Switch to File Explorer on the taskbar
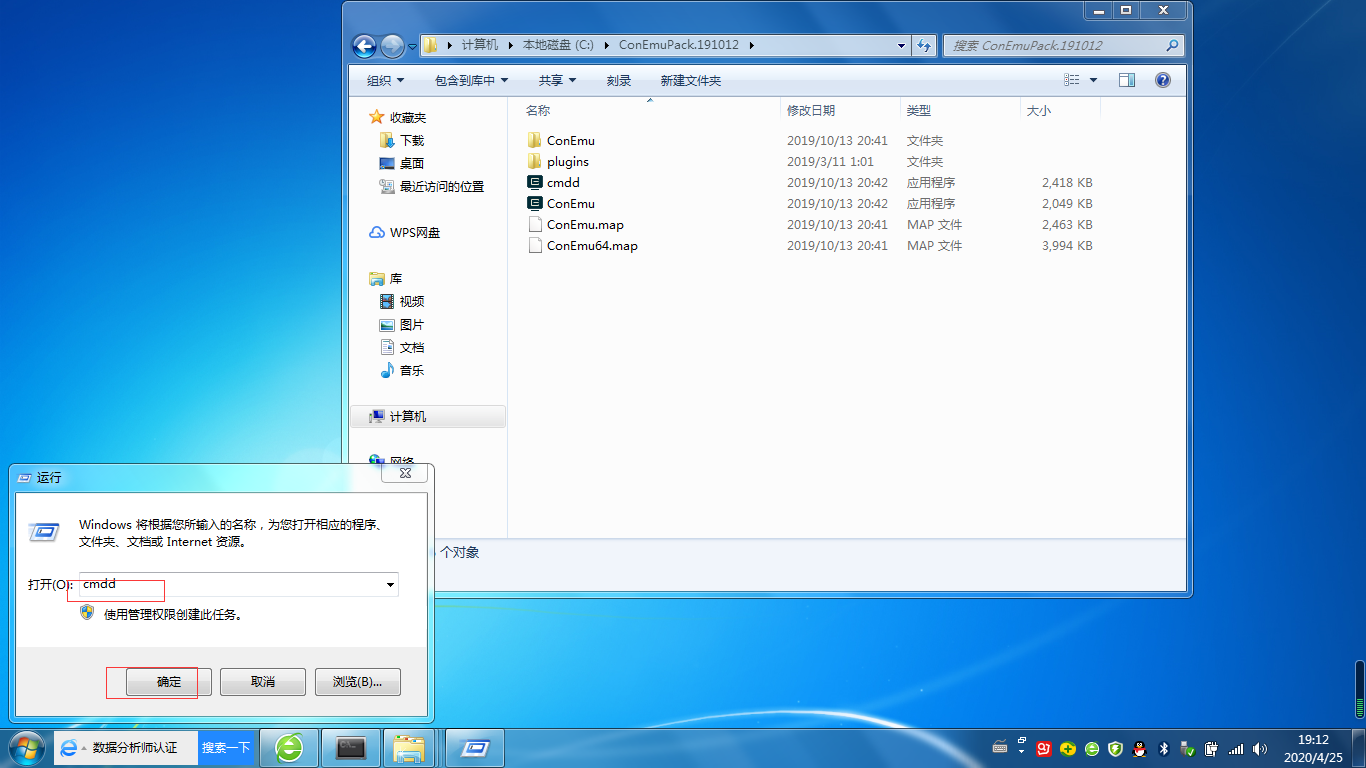This screenshot has width=1366, height=768. coord(410,748)
